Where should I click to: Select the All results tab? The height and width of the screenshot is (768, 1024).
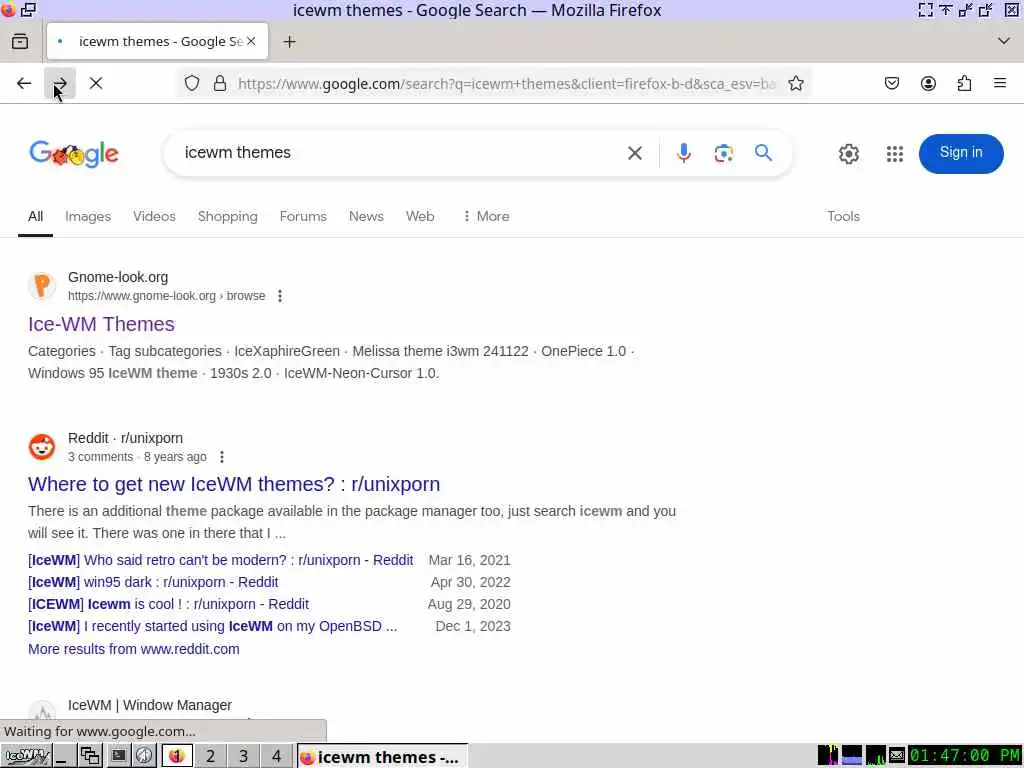(x=35, y=216)
